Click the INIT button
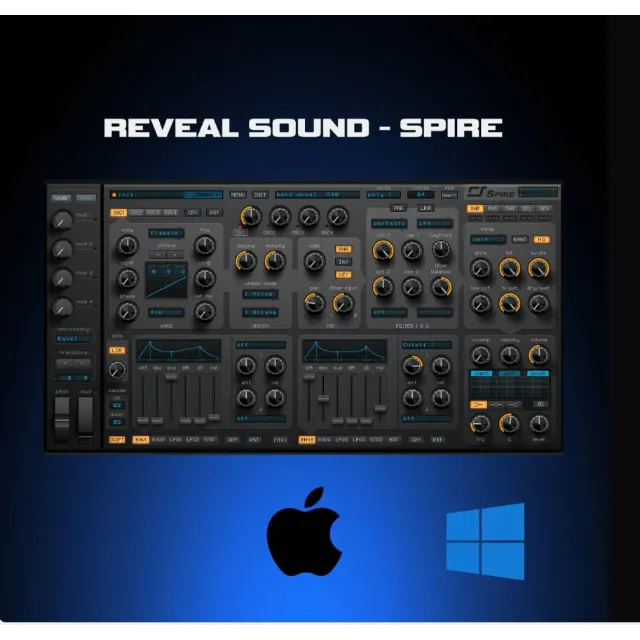 click(x=260, y=195)
